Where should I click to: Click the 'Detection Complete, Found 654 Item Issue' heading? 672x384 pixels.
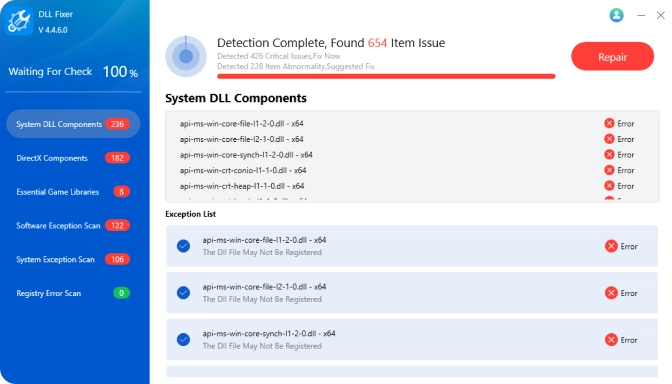331,43
